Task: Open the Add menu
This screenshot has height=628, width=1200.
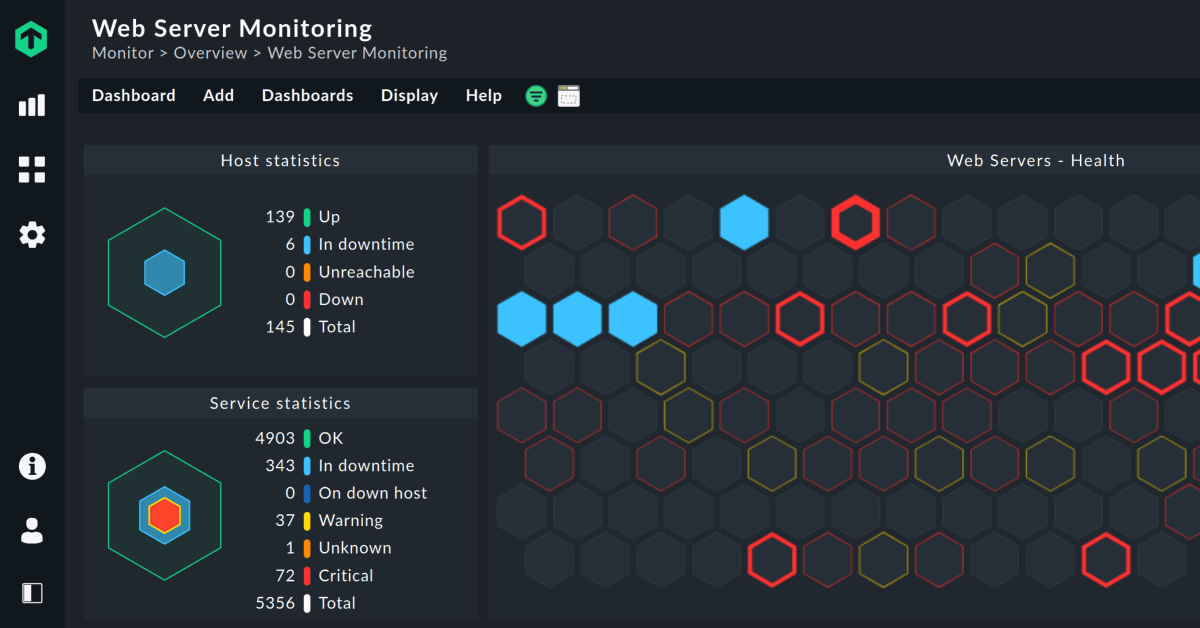Action: [x=218, y=96]
